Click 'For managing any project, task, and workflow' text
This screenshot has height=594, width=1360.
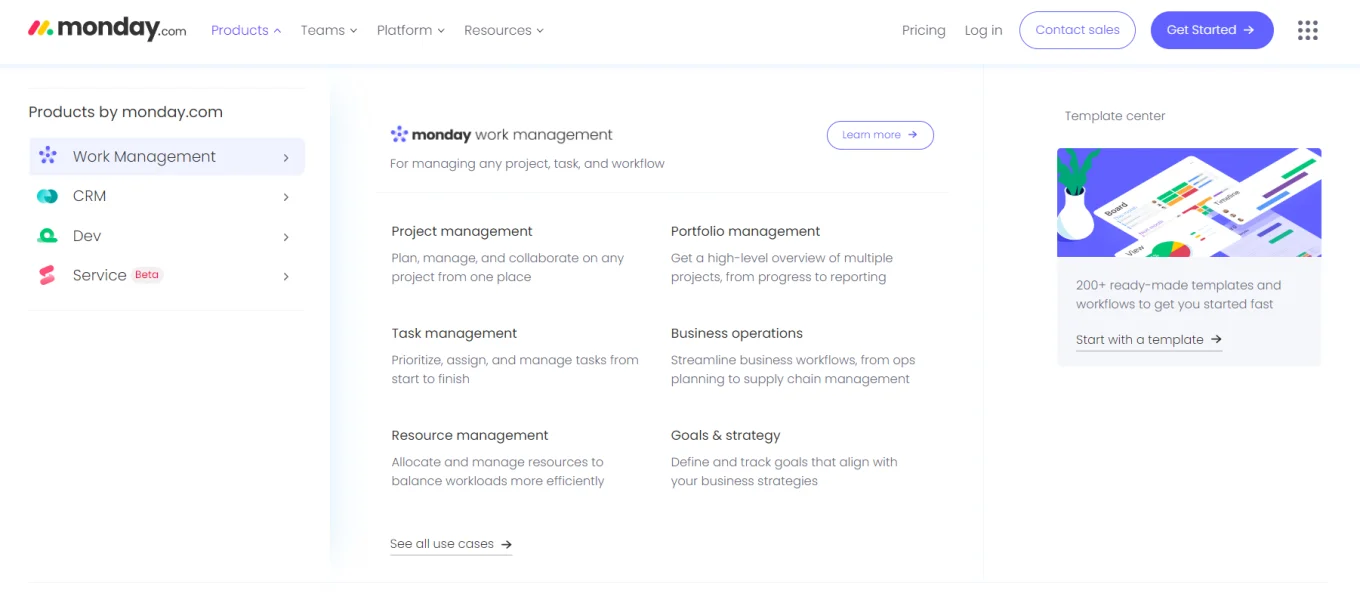[x=527, y=163]
